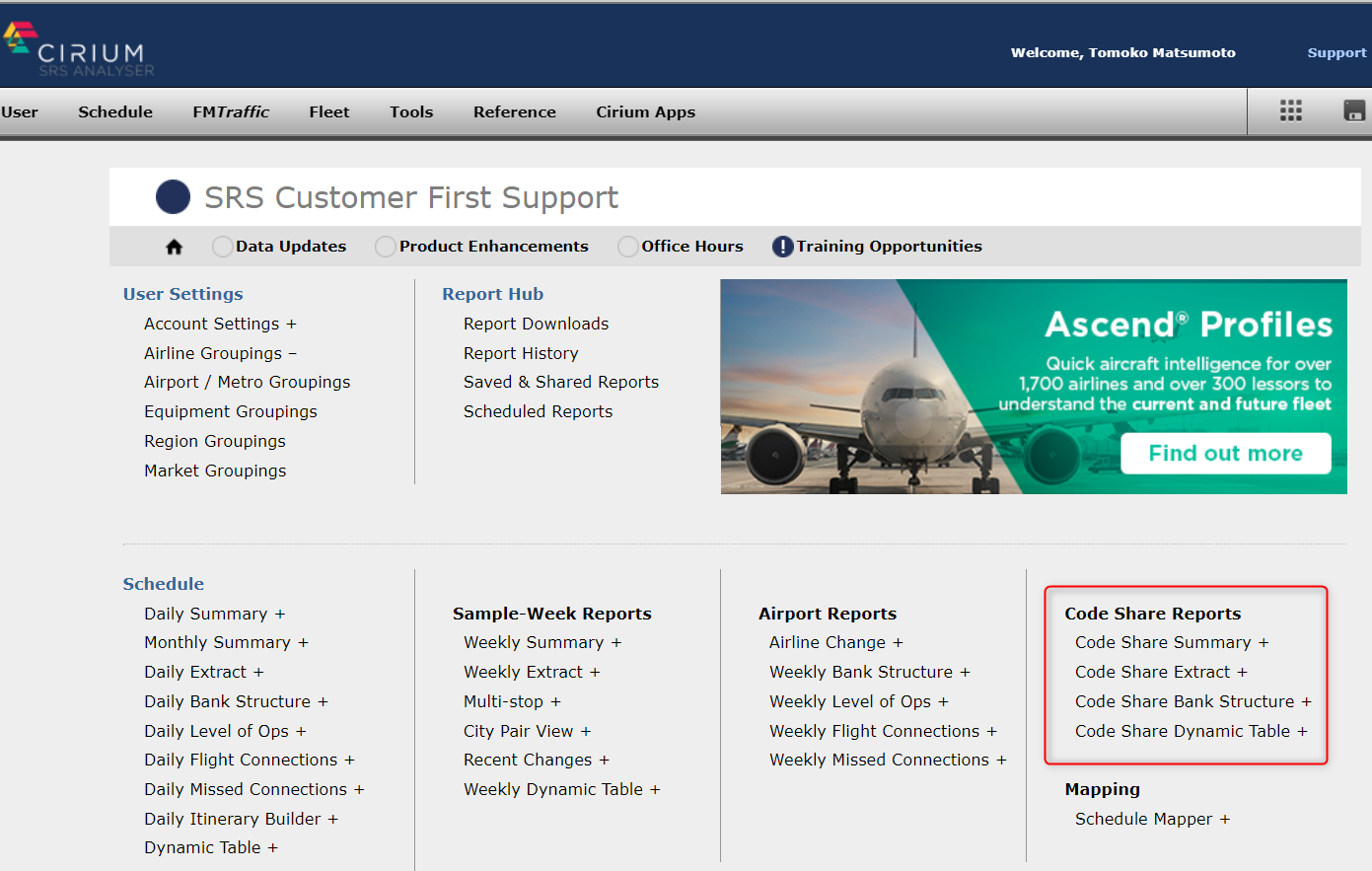This screenshot has height=871, width=1372.
Task: Open Market Groupings
Action: click(215, 471)
